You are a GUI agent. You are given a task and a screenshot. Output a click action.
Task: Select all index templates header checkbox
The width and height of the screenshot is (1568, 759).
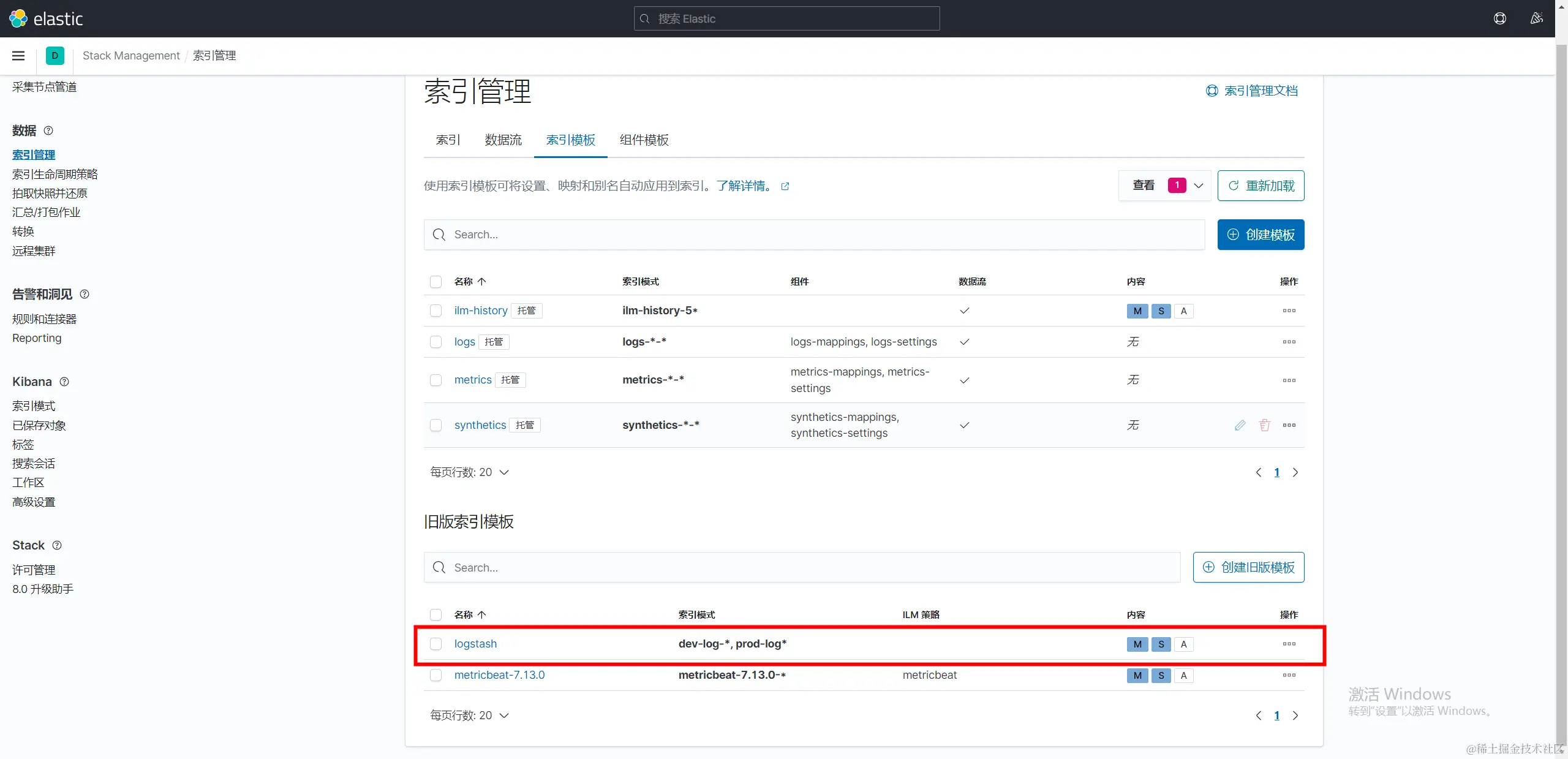coord(435,282)
